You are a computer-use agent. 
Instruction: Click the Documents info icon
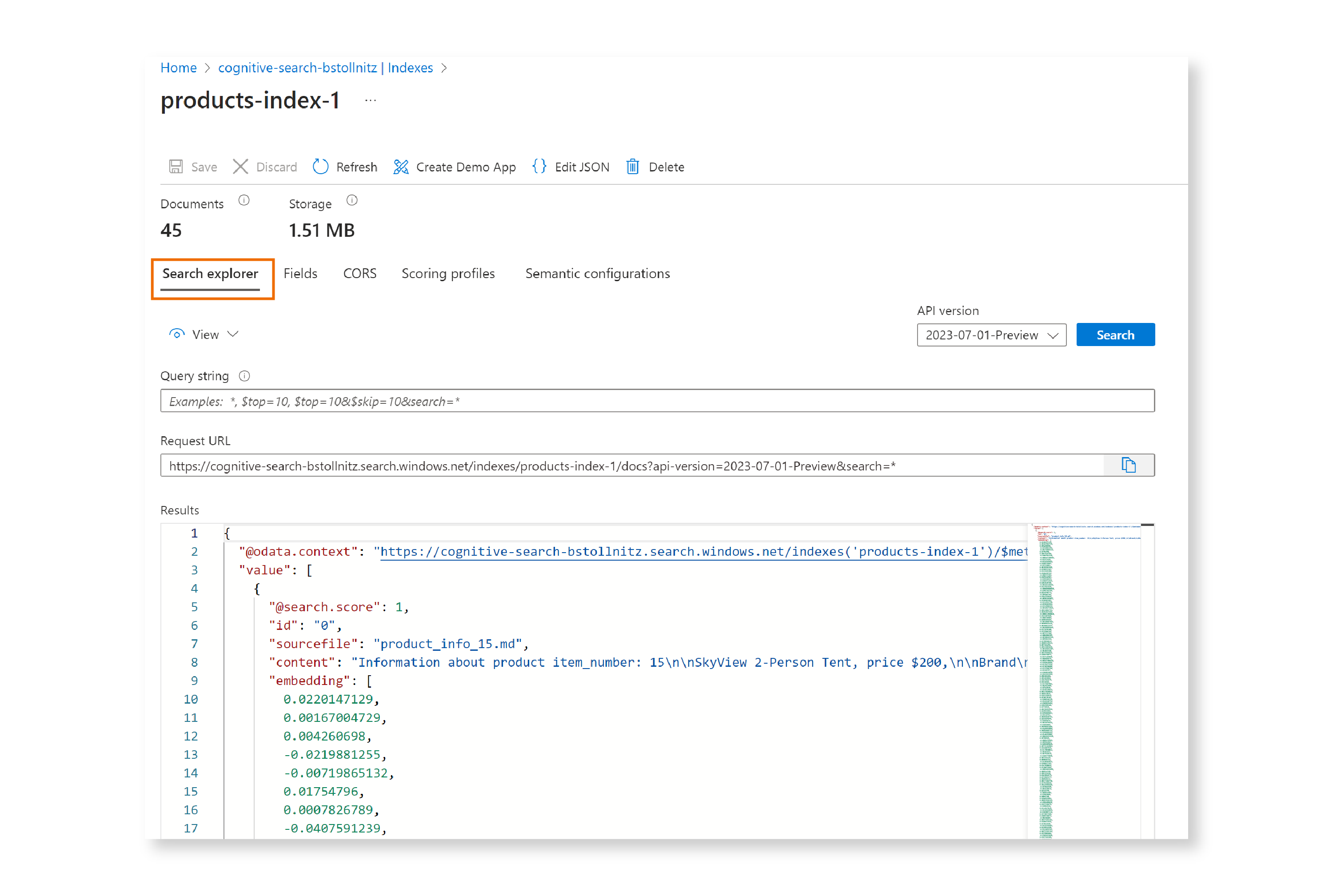tap(244, 201)
